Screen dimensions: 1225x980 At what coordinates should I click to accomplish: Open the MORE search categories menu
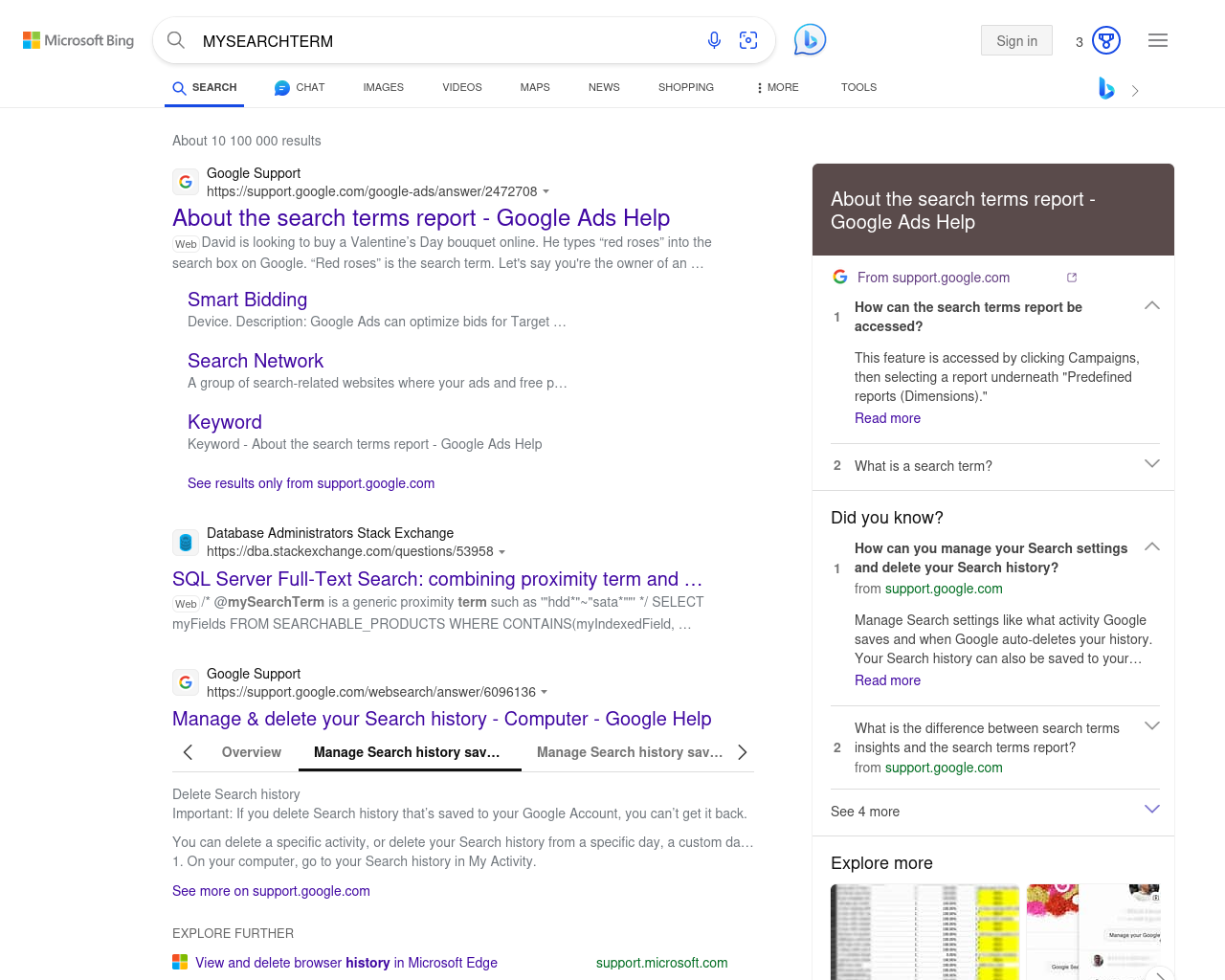click(x=777, y=87)
